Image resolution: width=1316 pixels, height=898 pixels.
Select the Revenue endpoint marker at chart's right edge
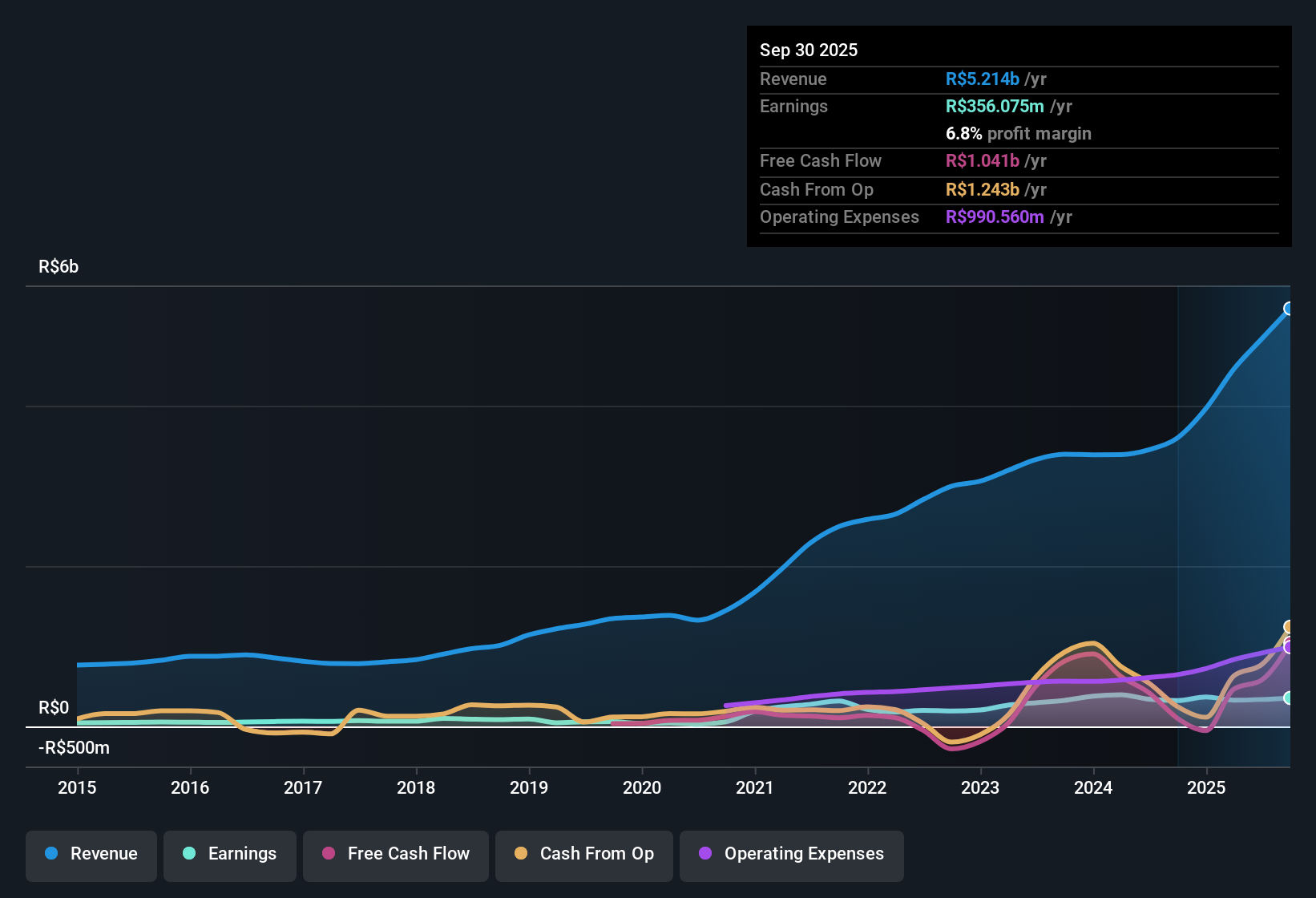1288,308
